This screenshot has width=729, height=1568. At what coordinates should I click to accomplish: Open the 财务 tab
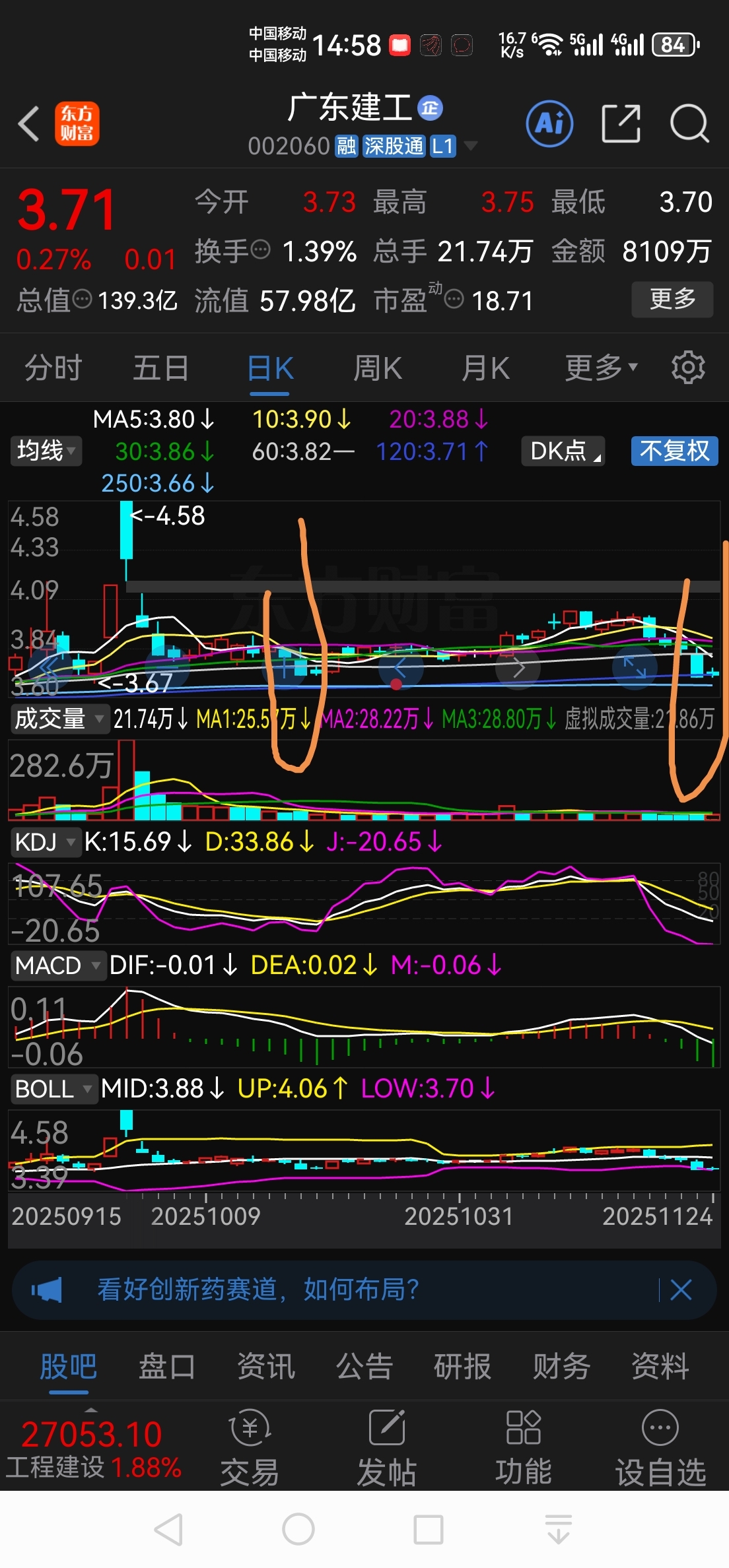tap(561, 1366)
